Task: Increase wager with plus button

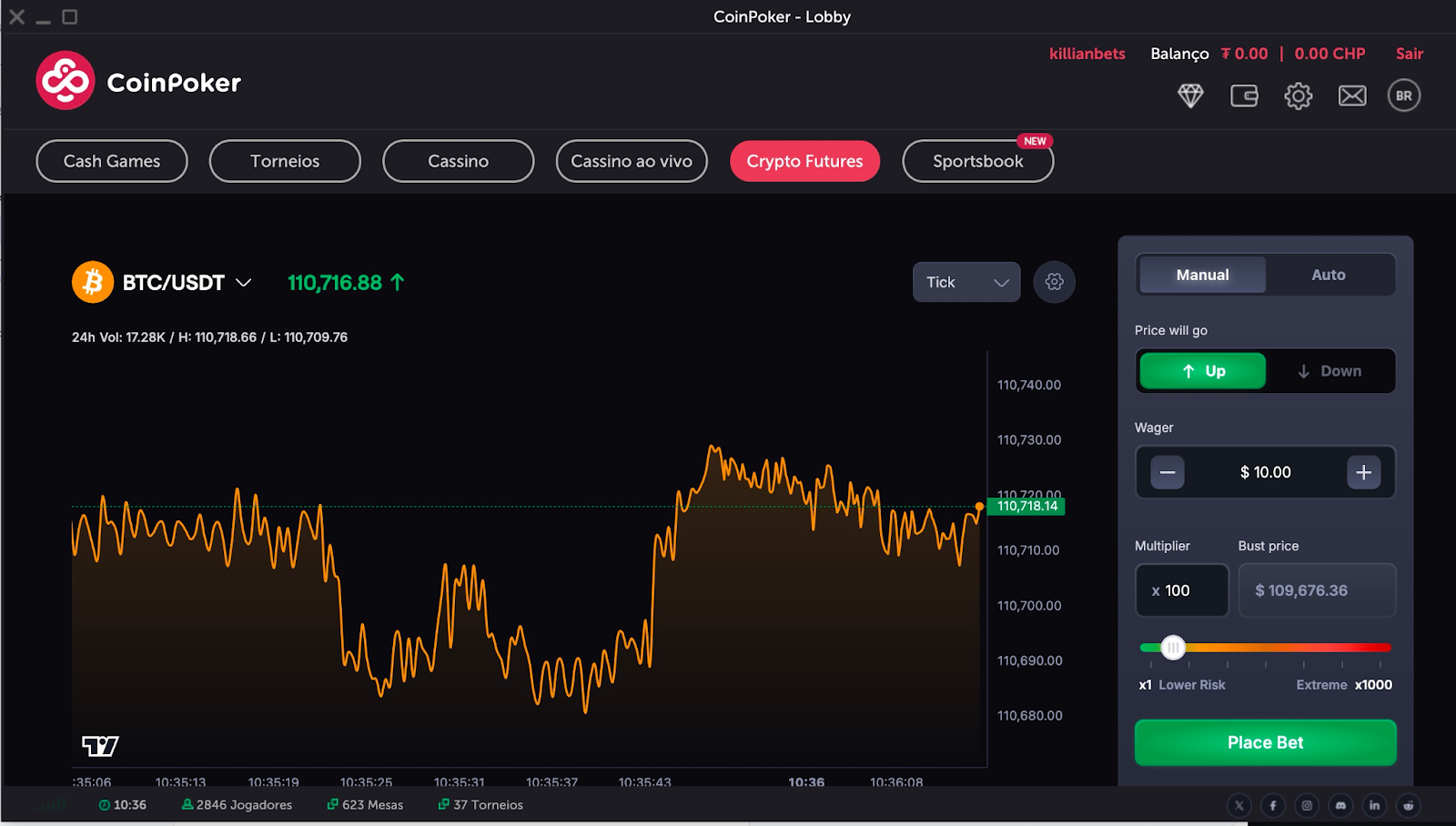Action: click(1363, 472)
